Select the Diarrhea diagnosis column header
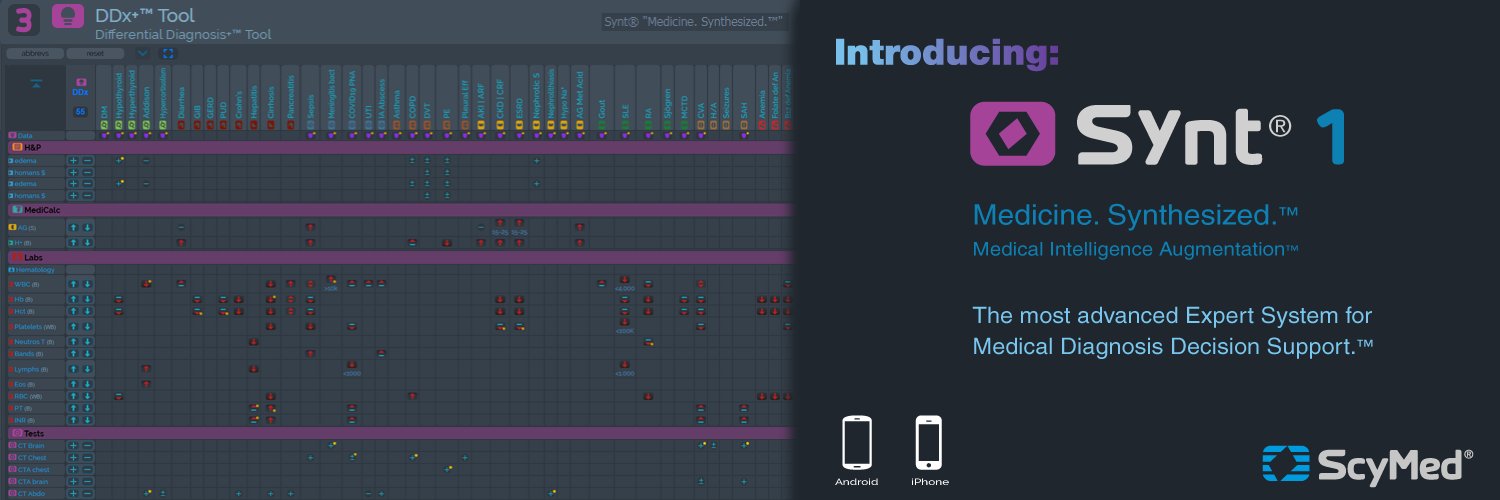Image resolution: width=1500 pixels, height=500 pixels. pos(181,98)
